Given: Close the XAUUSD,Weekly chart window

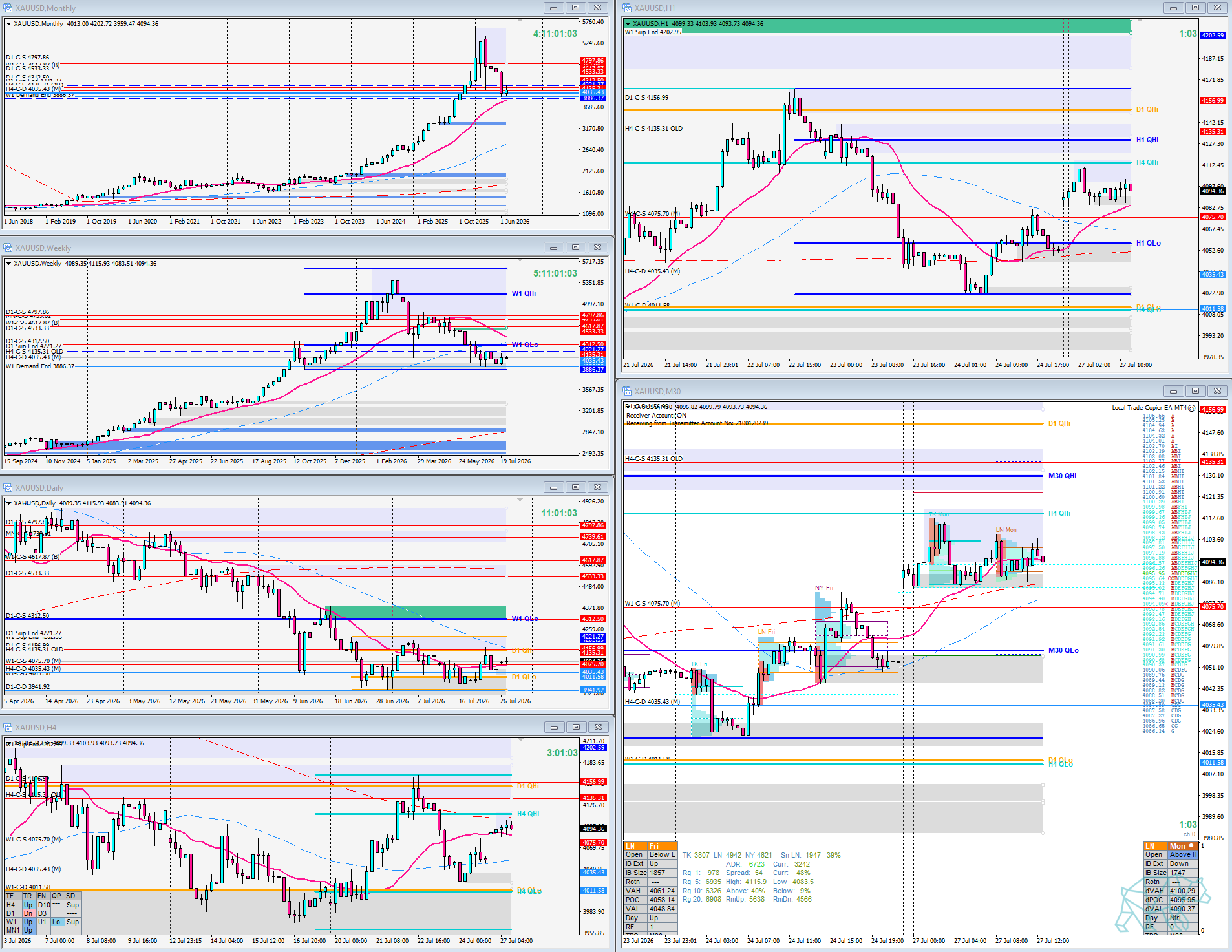Looking at the screenshot, I should click(x=598, y=248).
